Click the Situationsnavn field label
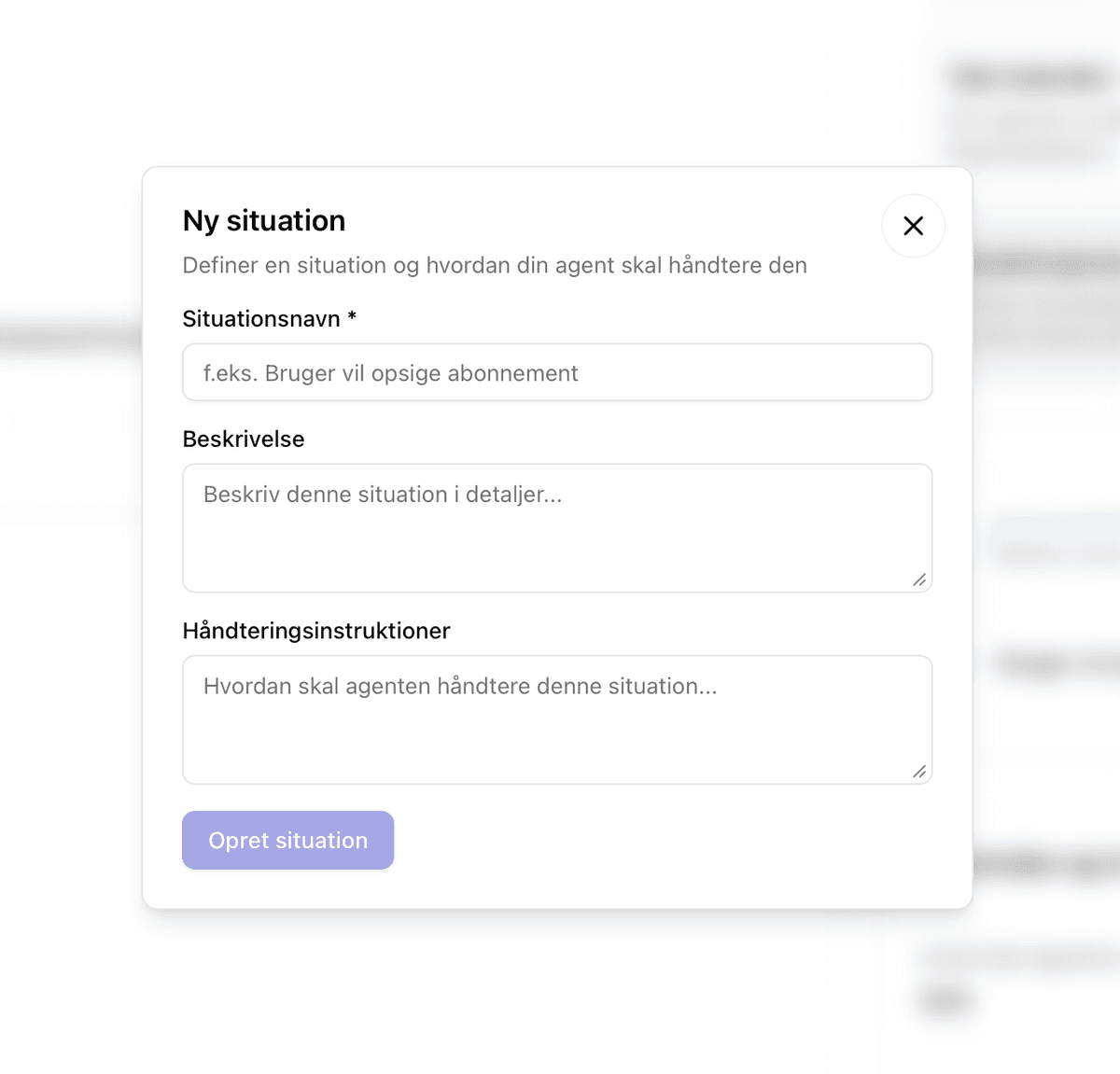Screen dimensions: 1120x1074 tap(259, 318)
